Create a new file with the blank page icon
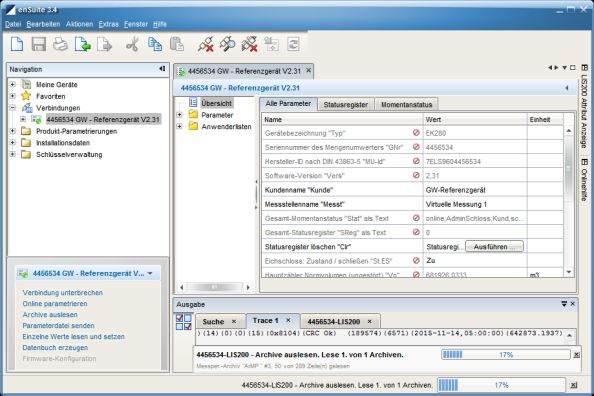Image resolution: width=594 pixels, height=396 pixels. click(17, 44)
